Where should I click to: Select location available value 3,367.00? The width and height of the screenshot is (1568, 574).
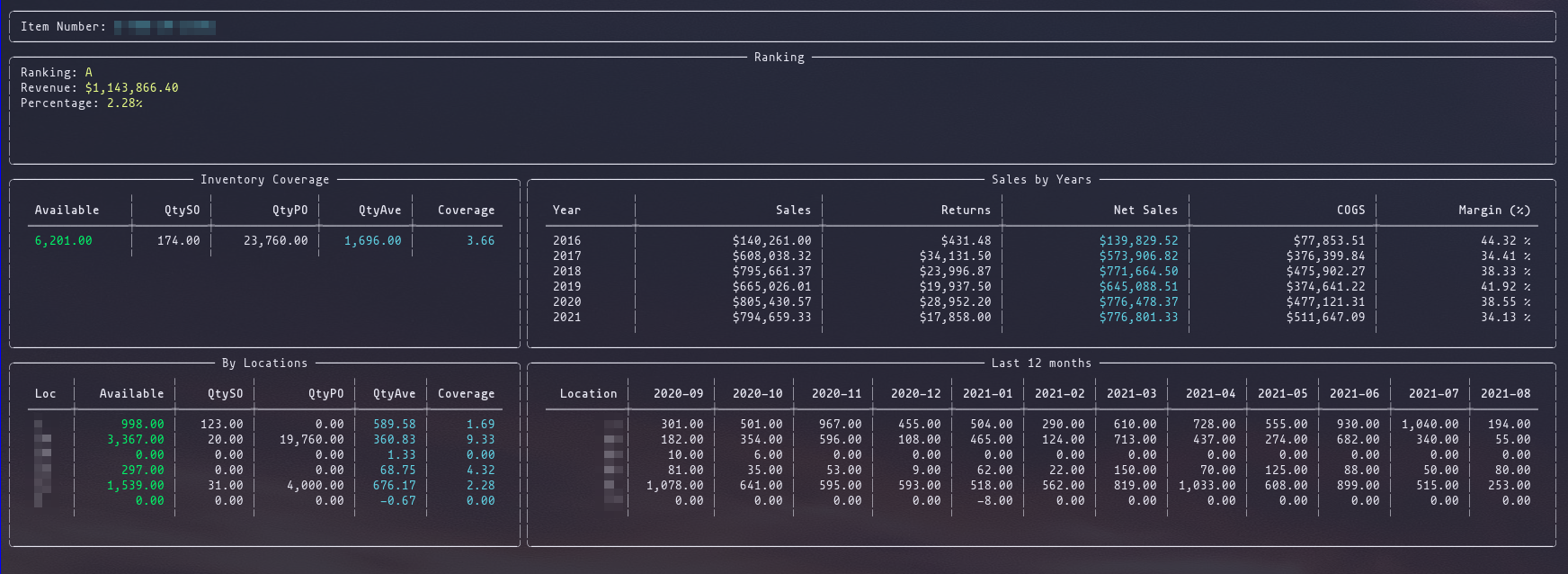pyautogui.click(x=136, y=440)
